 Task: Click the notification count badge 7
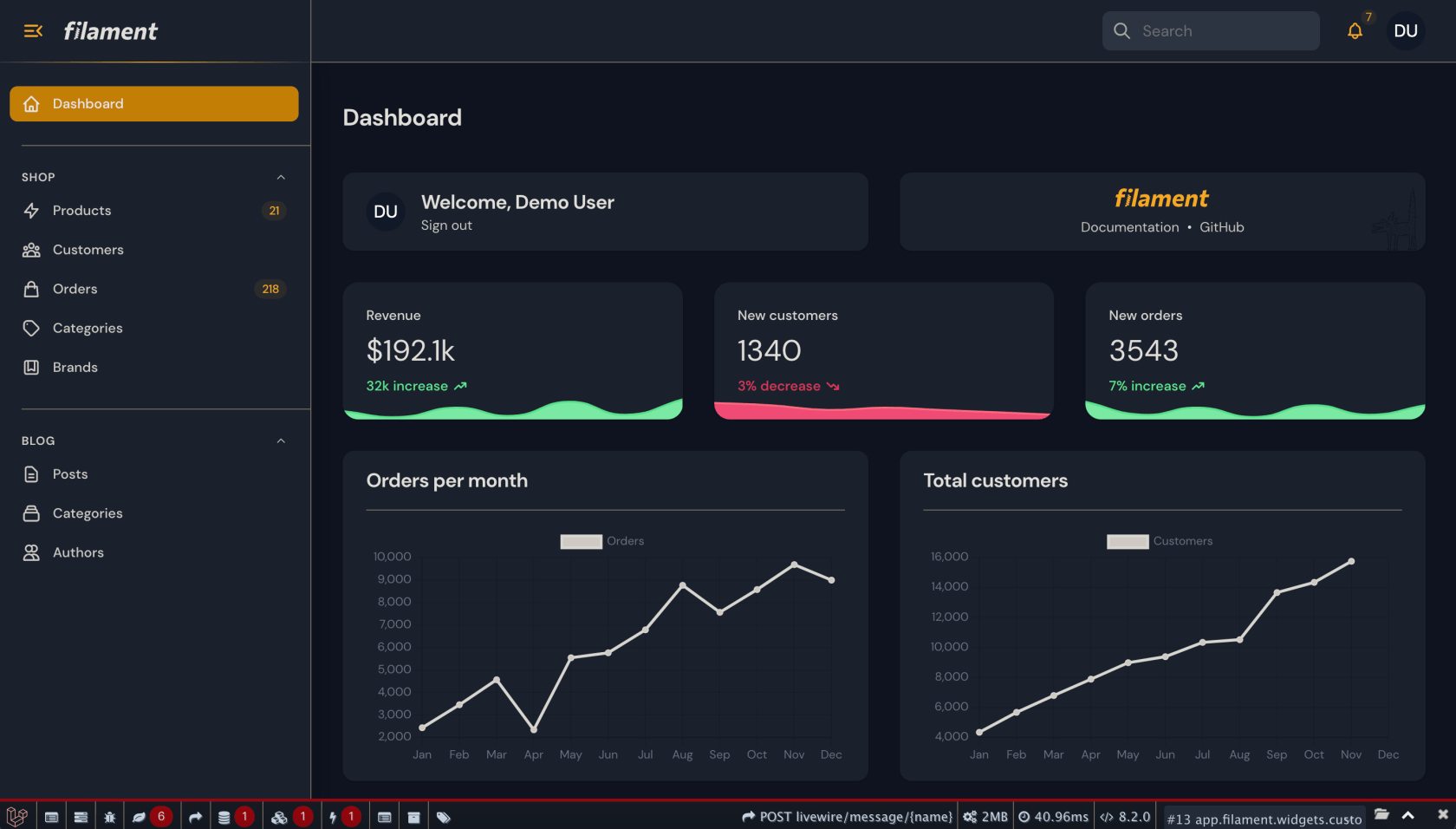point(1368,17)
